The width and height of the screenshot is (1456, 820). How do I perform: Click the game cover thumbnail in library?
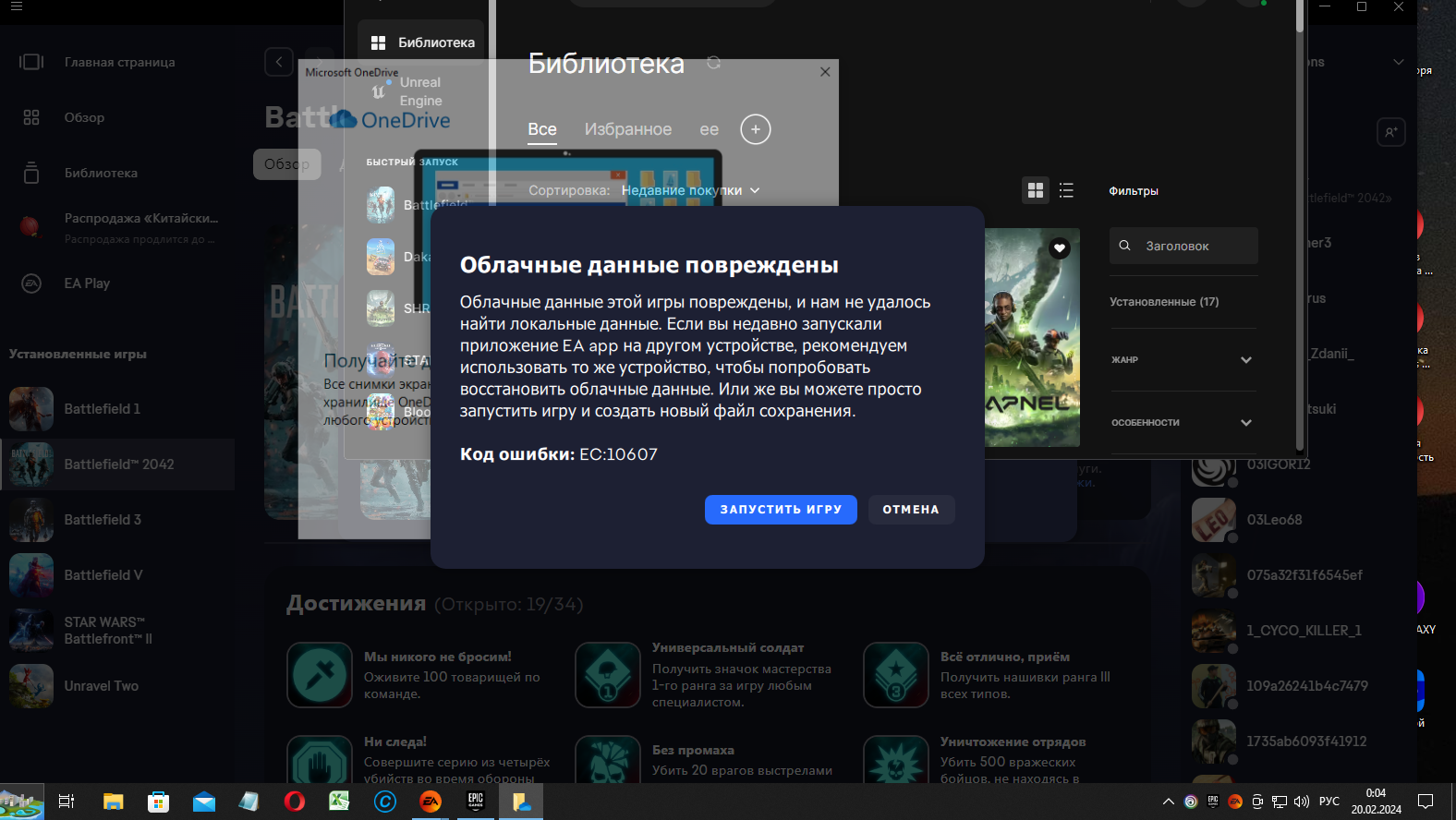tap(1032, 337)
